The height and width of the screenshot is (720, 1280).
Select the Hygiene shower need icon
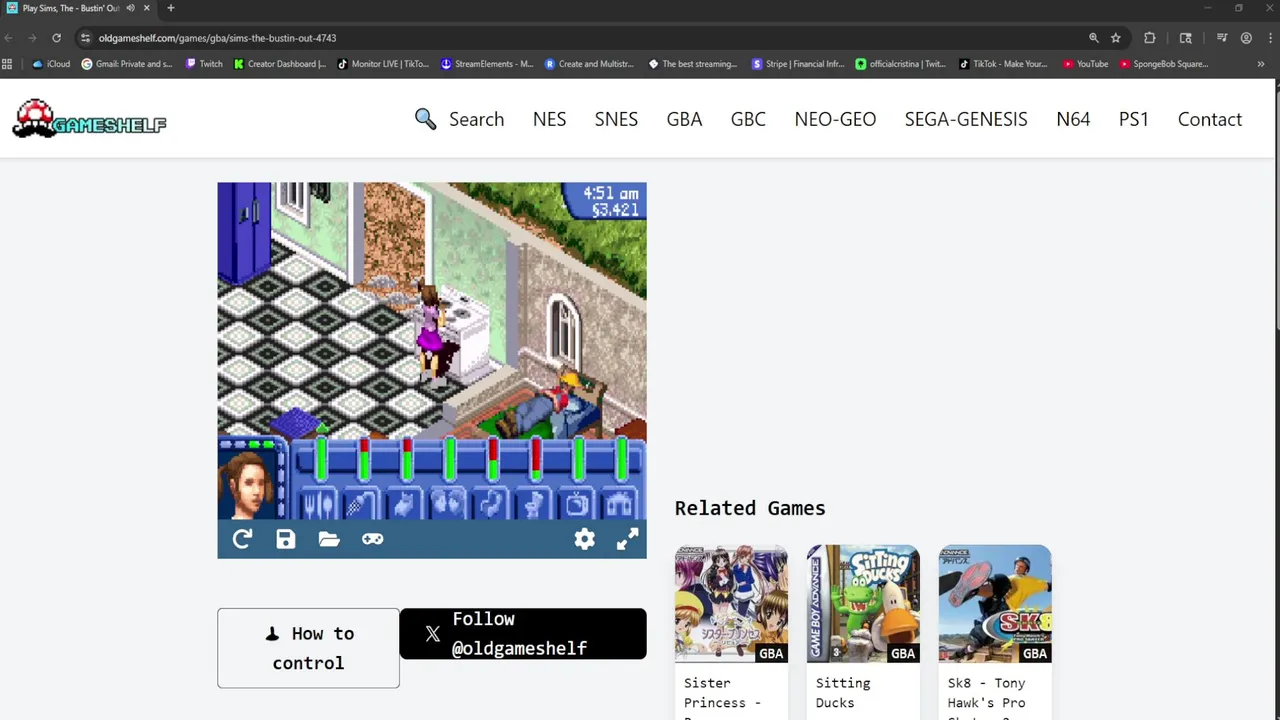point(361,504)
